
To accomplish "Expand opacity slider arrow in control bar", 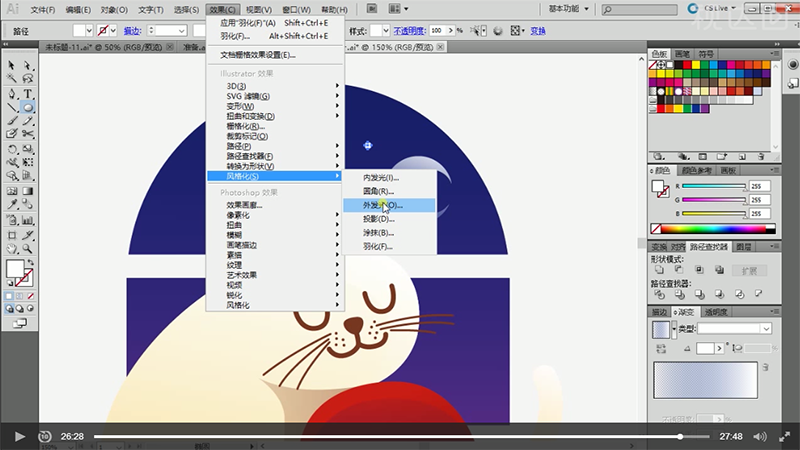I will pos(451,31).
